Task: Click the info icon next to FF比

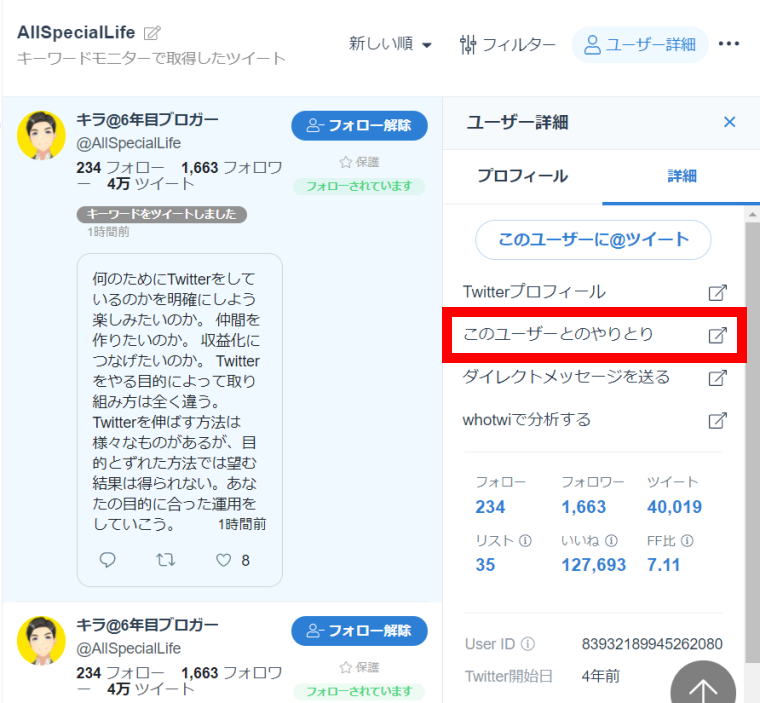Action: (x=687, y=541)
